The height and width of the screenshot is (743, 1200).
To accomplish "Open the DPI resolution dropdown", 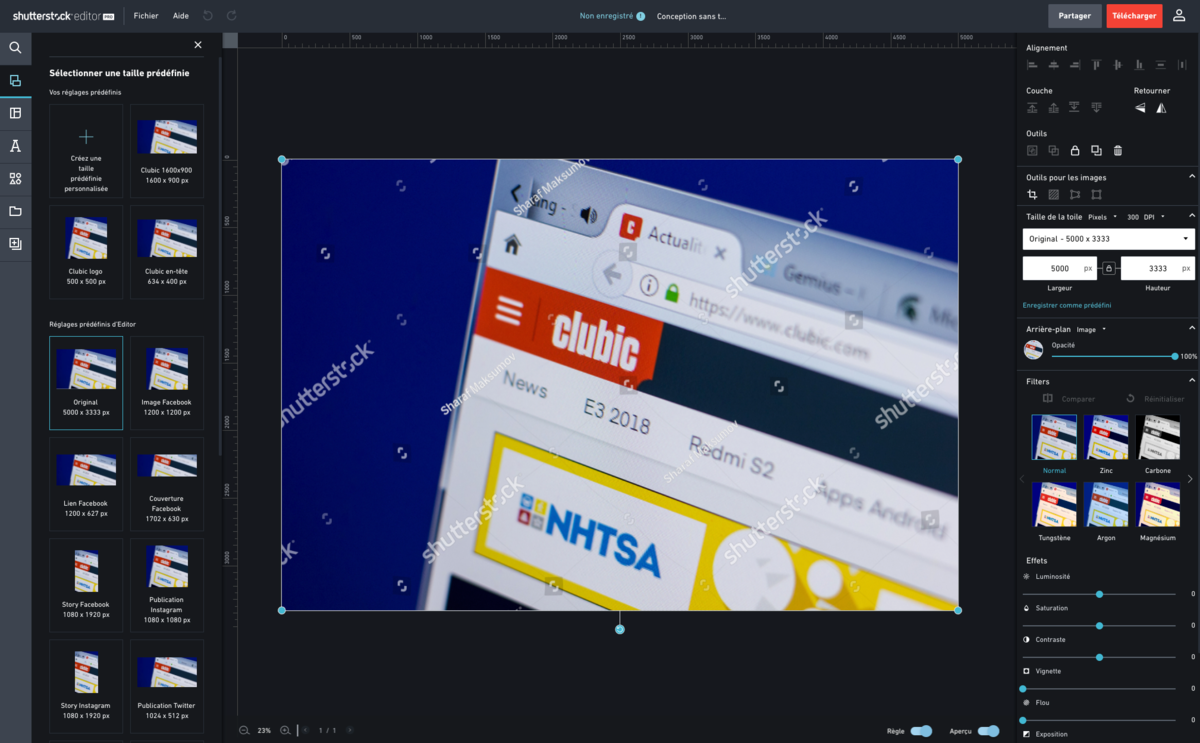I will pos(1146,217).
